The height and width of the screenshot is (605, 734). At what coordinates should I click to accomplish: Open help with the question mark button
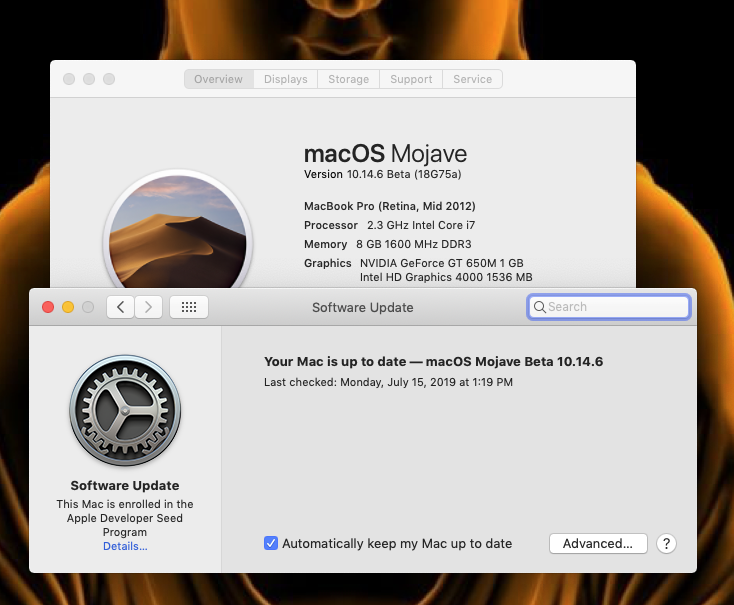(666, 544)
